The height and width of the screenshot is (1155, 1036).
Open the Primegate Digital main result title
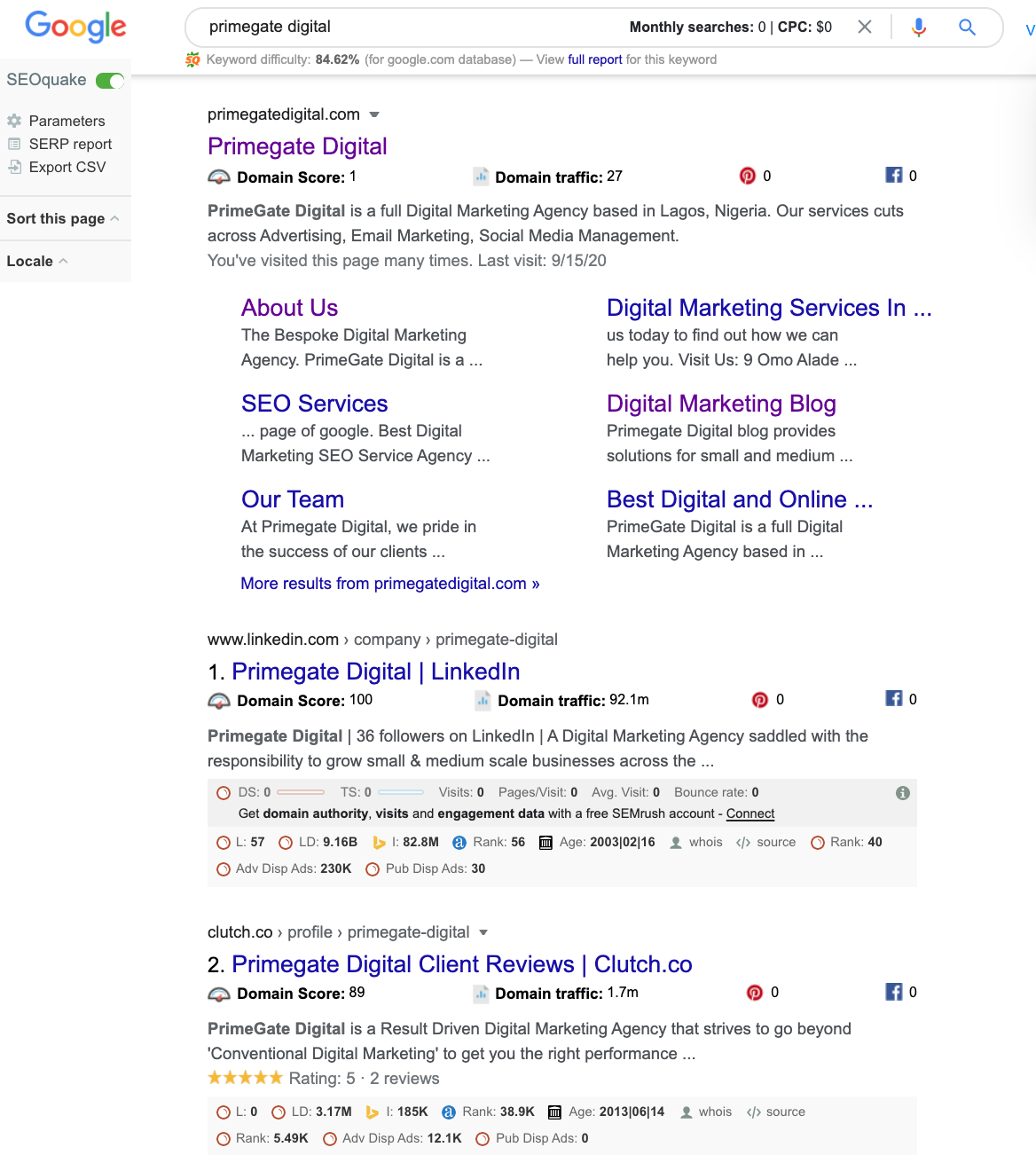(297, 146)
